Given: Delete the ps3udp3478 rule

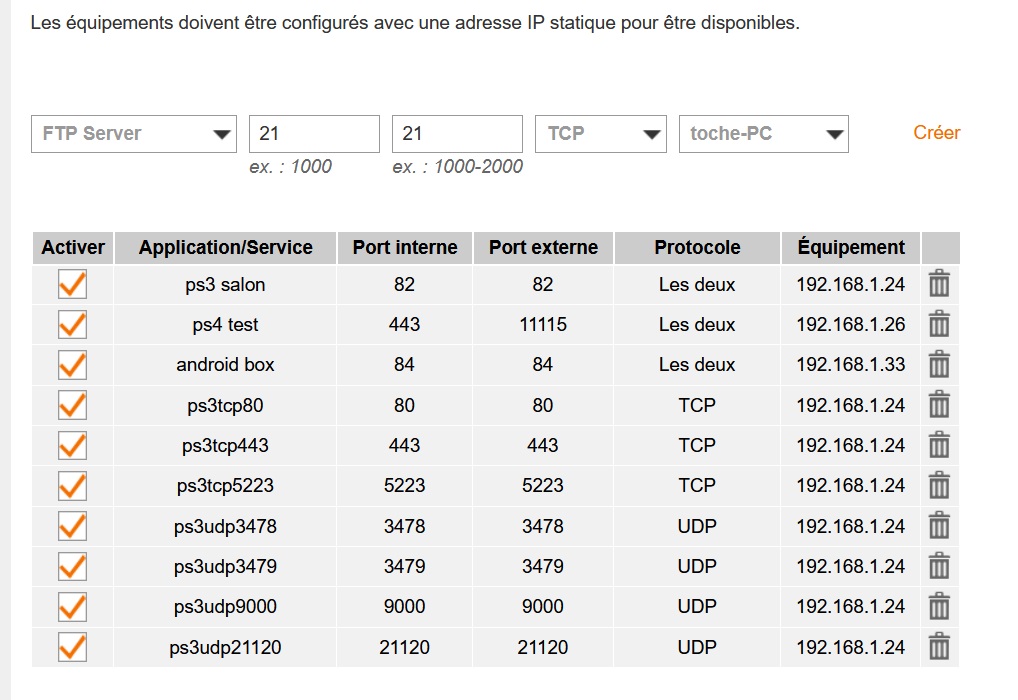Looking at the screenshot, I should click(939, 526).
